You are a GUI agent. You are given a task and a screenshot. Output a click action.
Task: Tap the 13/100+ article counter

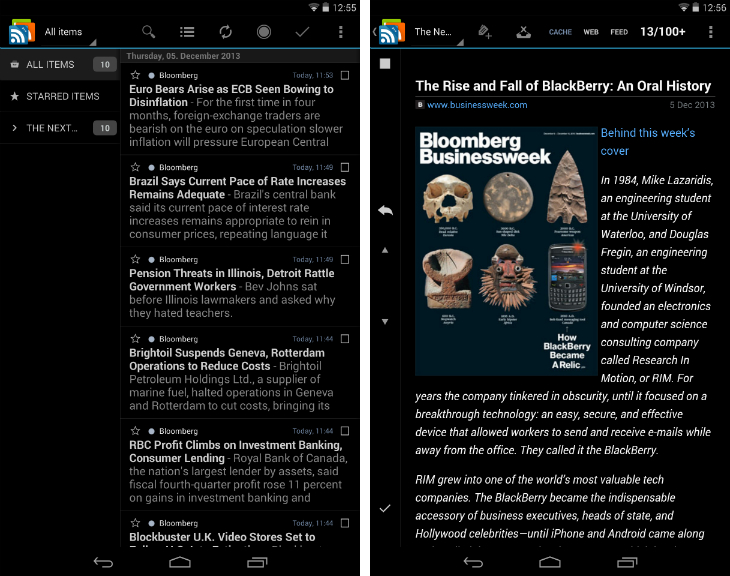click(x=662, y=32)
